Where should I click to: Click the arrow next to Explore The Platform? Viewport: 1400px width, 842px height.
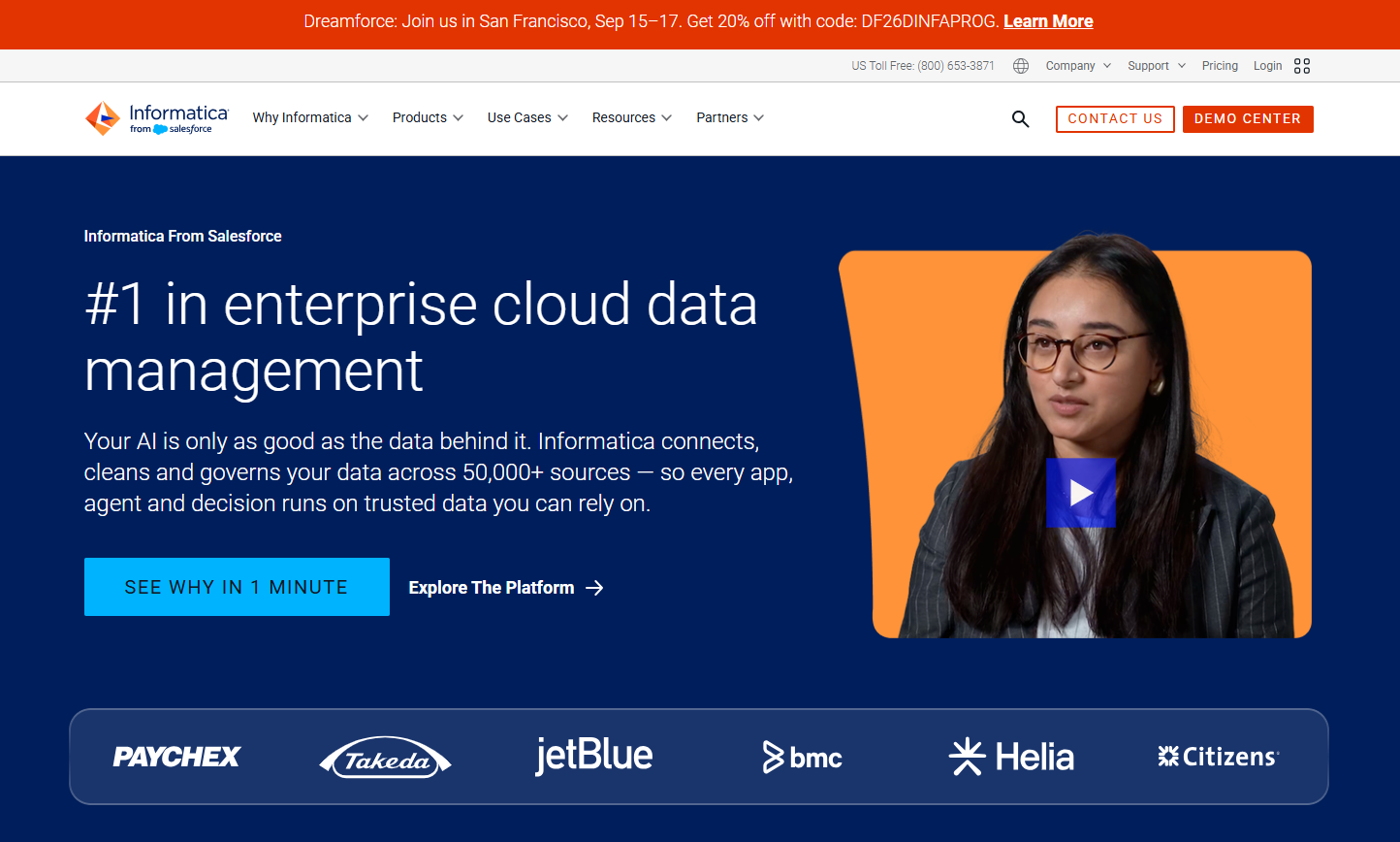pyautogui.click(x=594, y=588)
